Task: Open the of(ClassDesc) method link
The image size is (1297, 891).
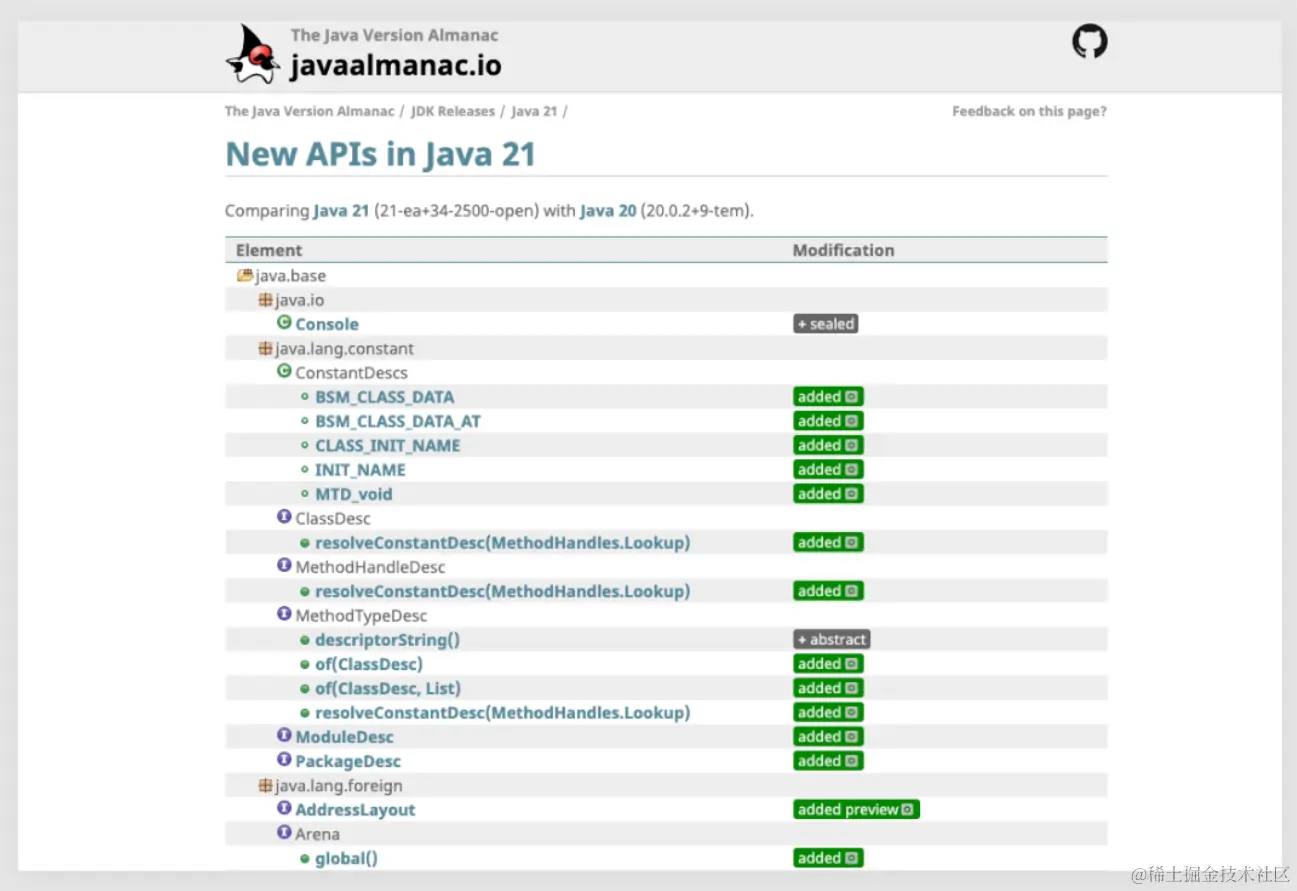Action: pos(369,664)
